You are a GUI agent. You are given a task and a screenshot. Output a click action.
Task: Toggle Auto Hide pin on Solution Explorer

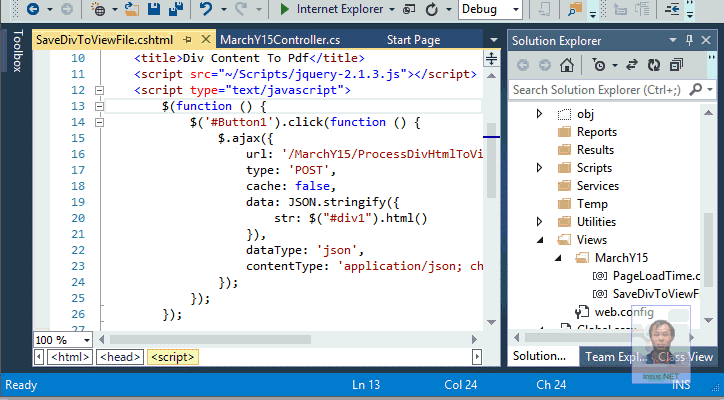[689, 40]
